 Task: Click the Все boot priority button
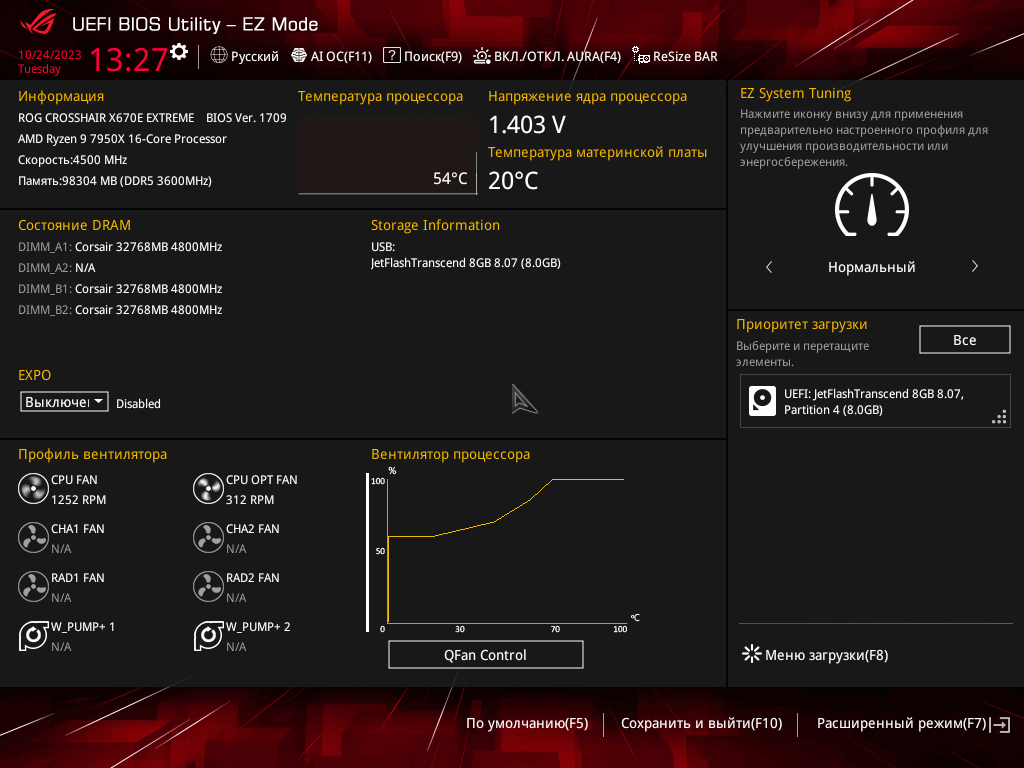(965, 340)
